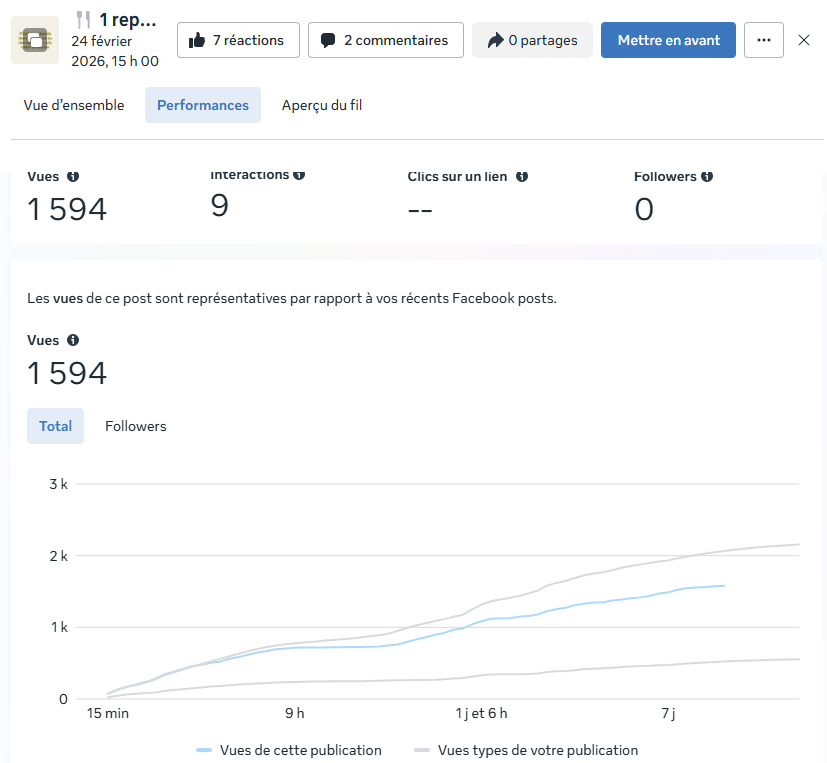Screen dimensions: 827x763
Task: Click the info icon beside chart Vues heading
Action: click(73, 340)
